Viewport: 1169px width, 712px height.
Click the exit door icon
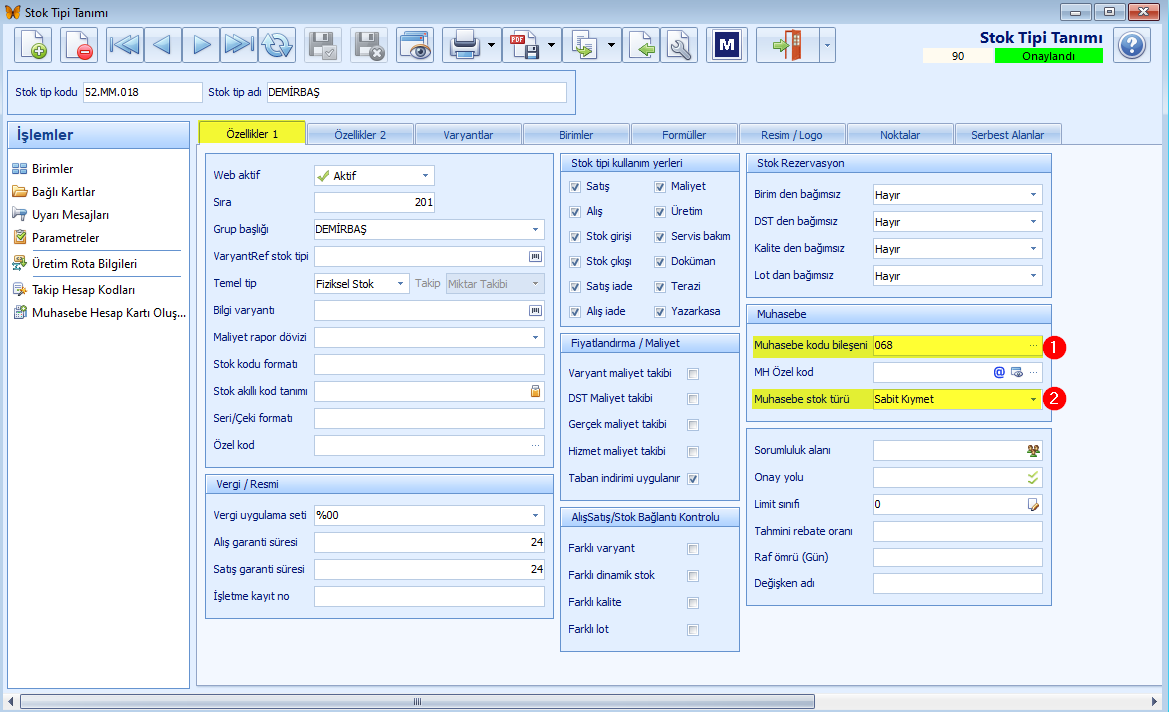point(787,45)
